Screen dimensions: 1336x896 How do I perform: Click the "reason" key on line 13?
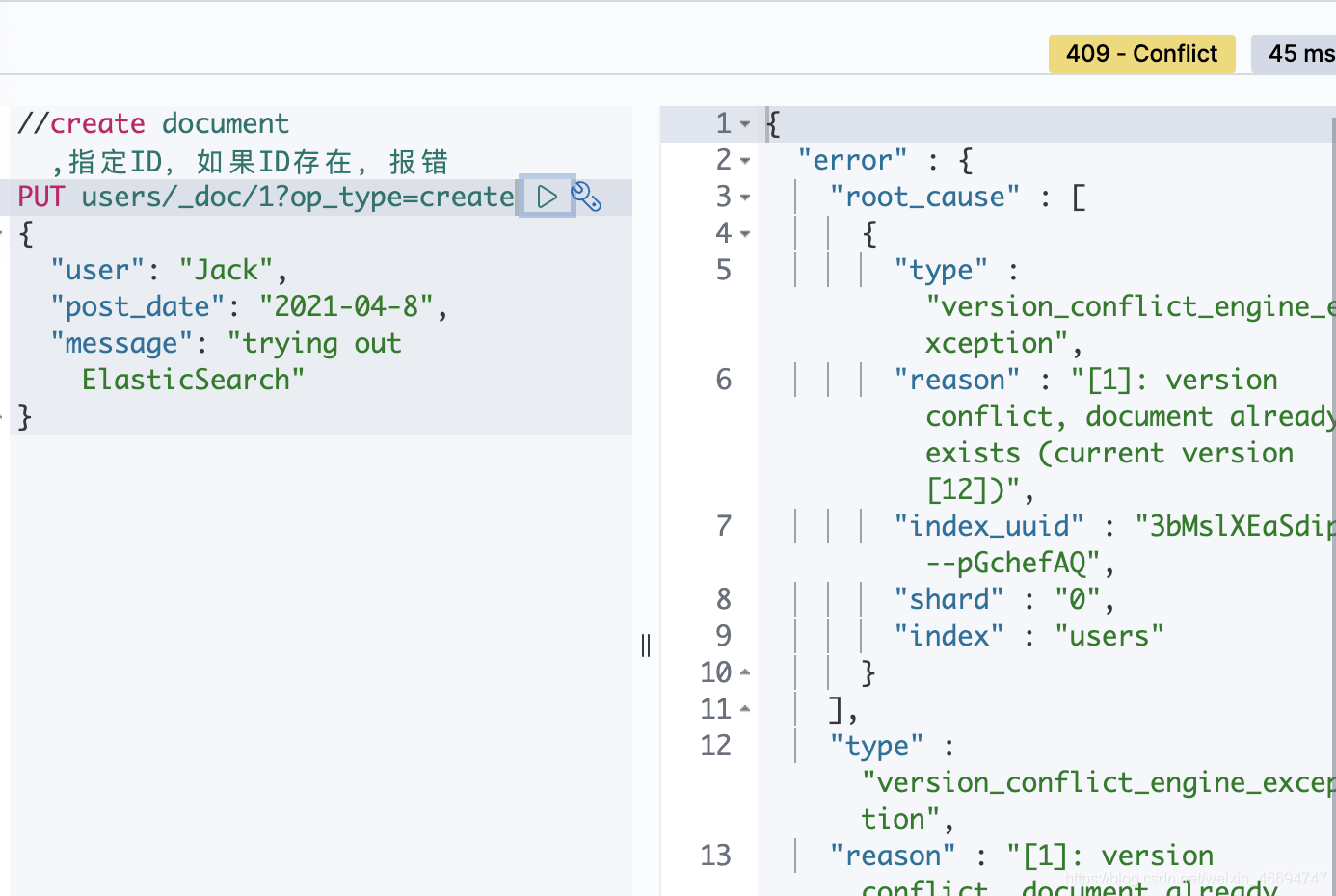(x=893, y=856)
